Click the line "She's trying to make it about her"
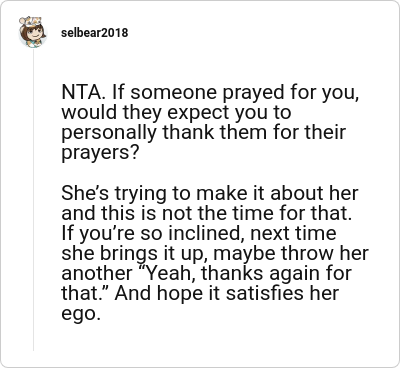The image size is (400, 368). click(x=210, y=193)
